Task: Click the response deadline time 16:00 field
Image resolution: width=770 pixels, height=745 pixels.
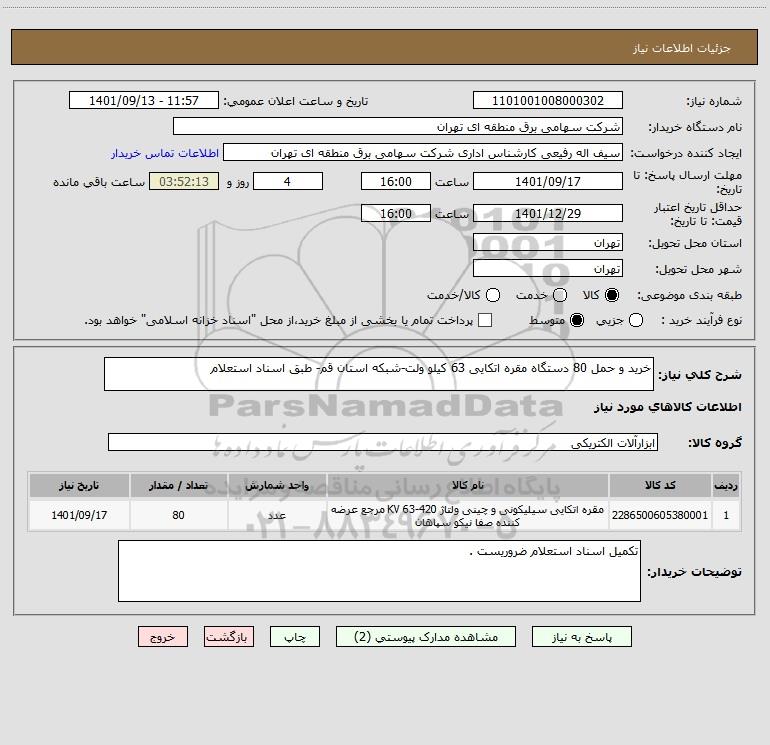Action: pyautogui.click(x=396, y=181)
